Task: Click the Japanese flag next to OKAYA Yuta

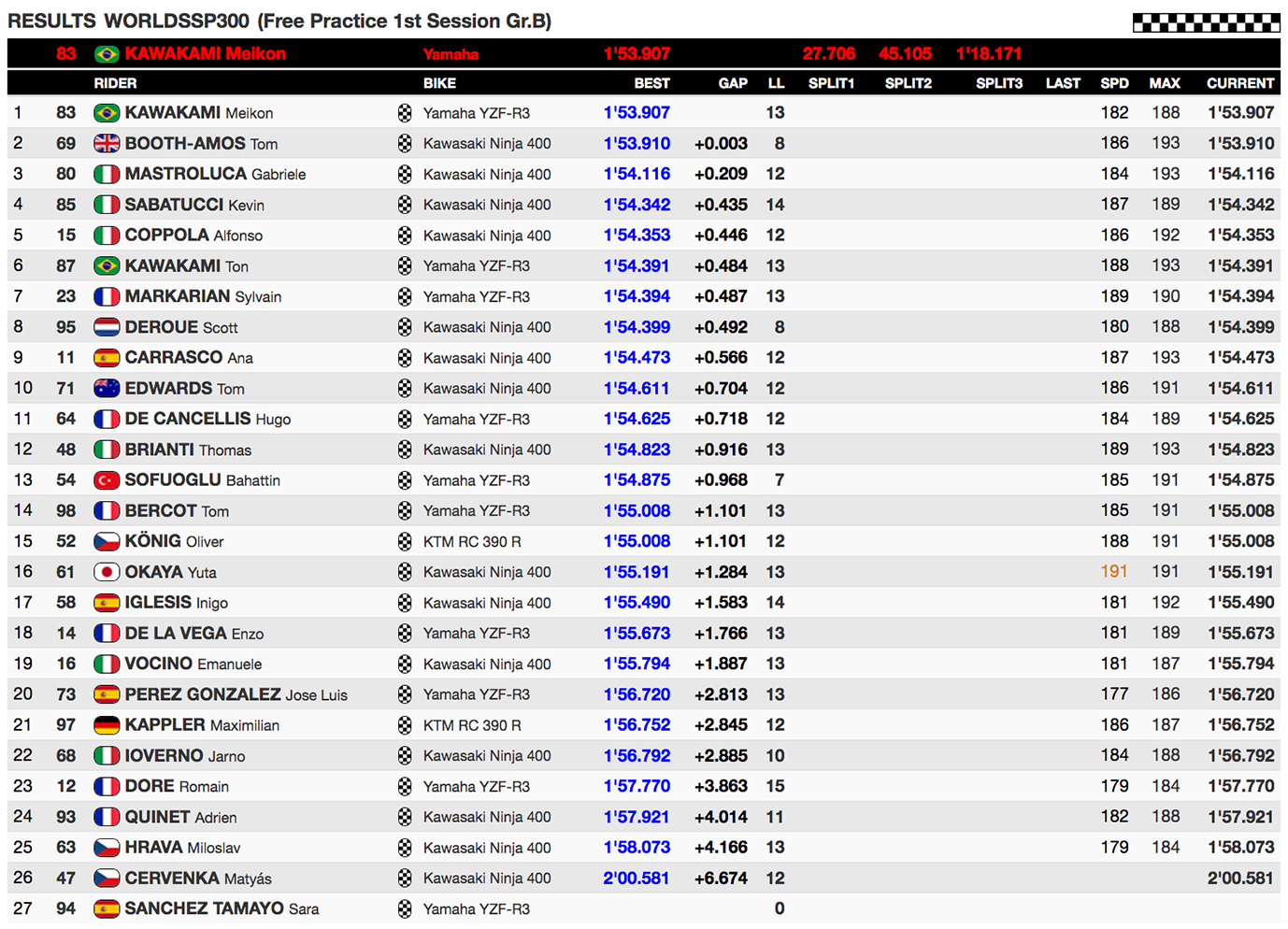Action: click(107, 572)
